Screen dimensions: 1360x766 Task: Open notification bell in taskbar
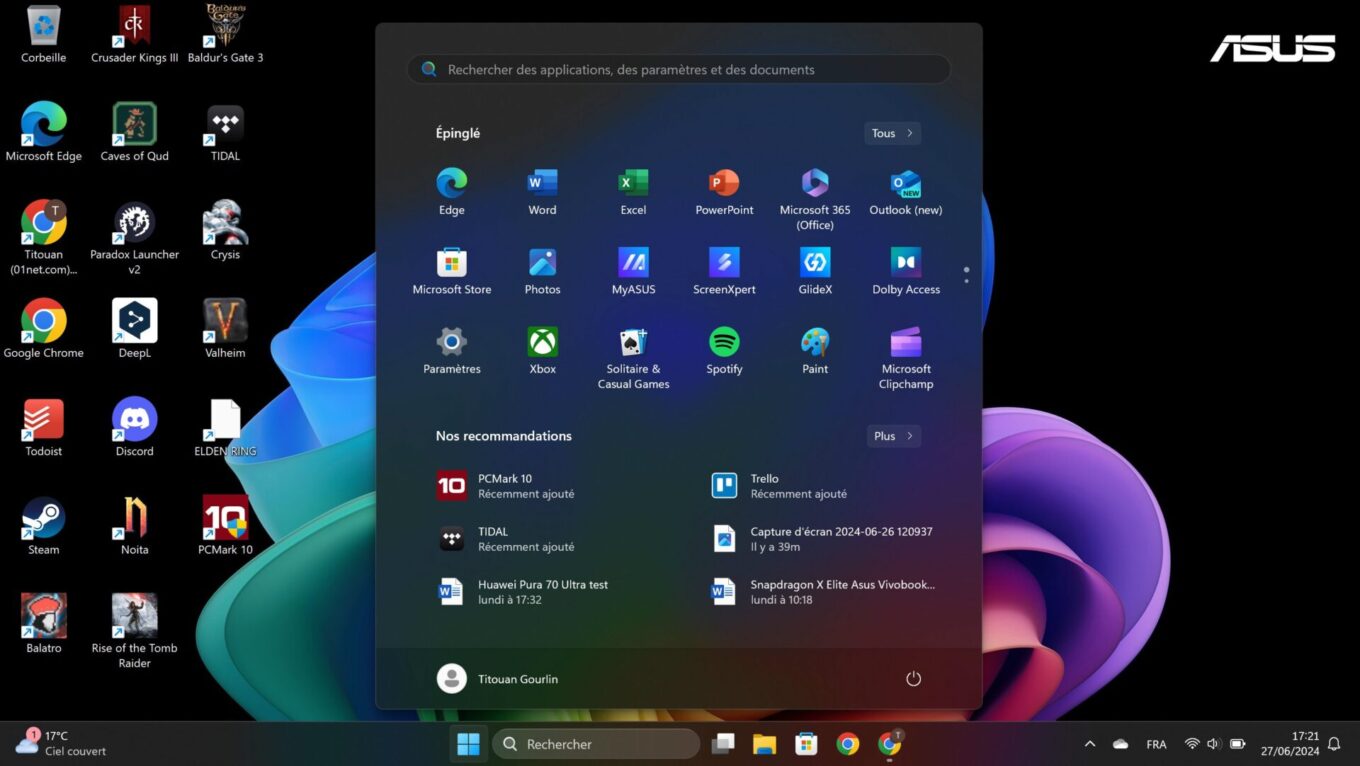pos(1334,744)
